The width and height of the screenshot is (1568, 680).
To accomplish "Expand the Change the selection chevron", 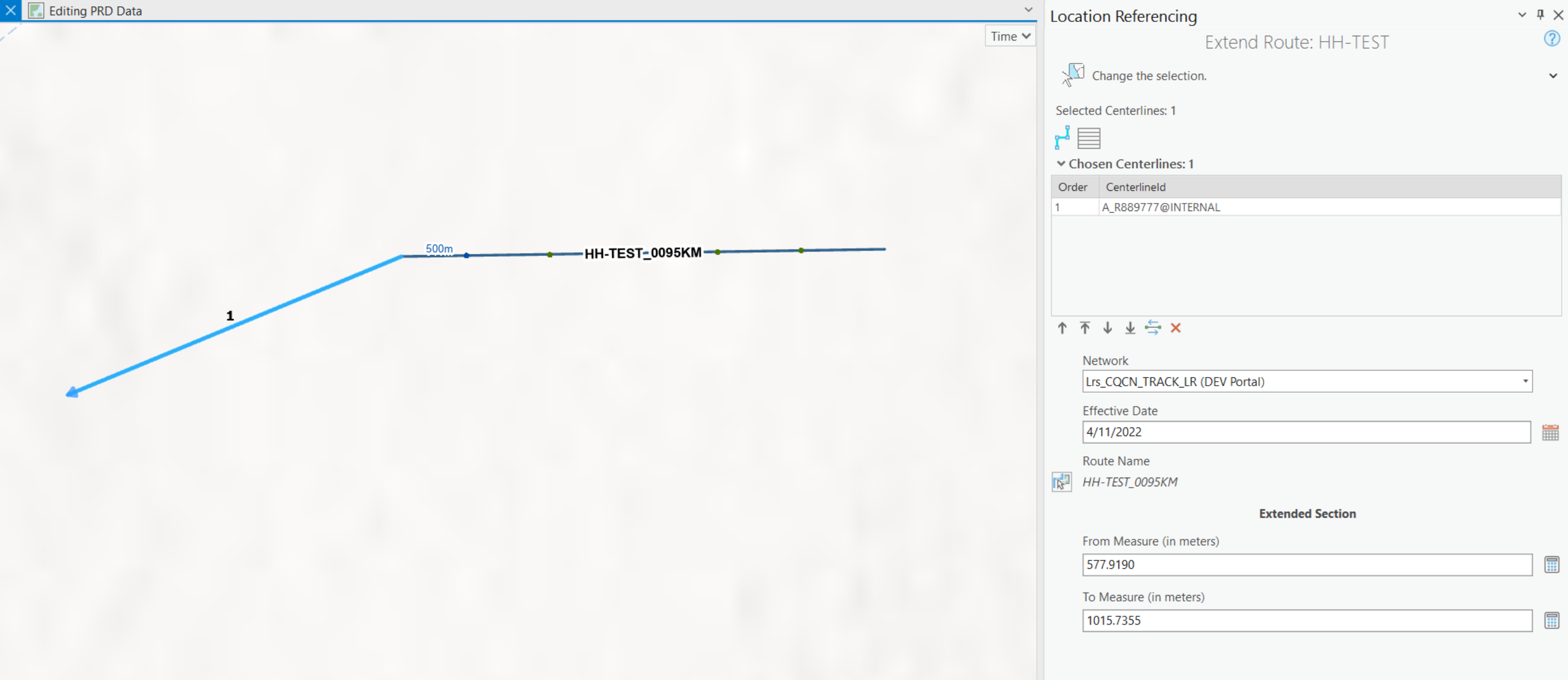I will tap(1553, 76).
